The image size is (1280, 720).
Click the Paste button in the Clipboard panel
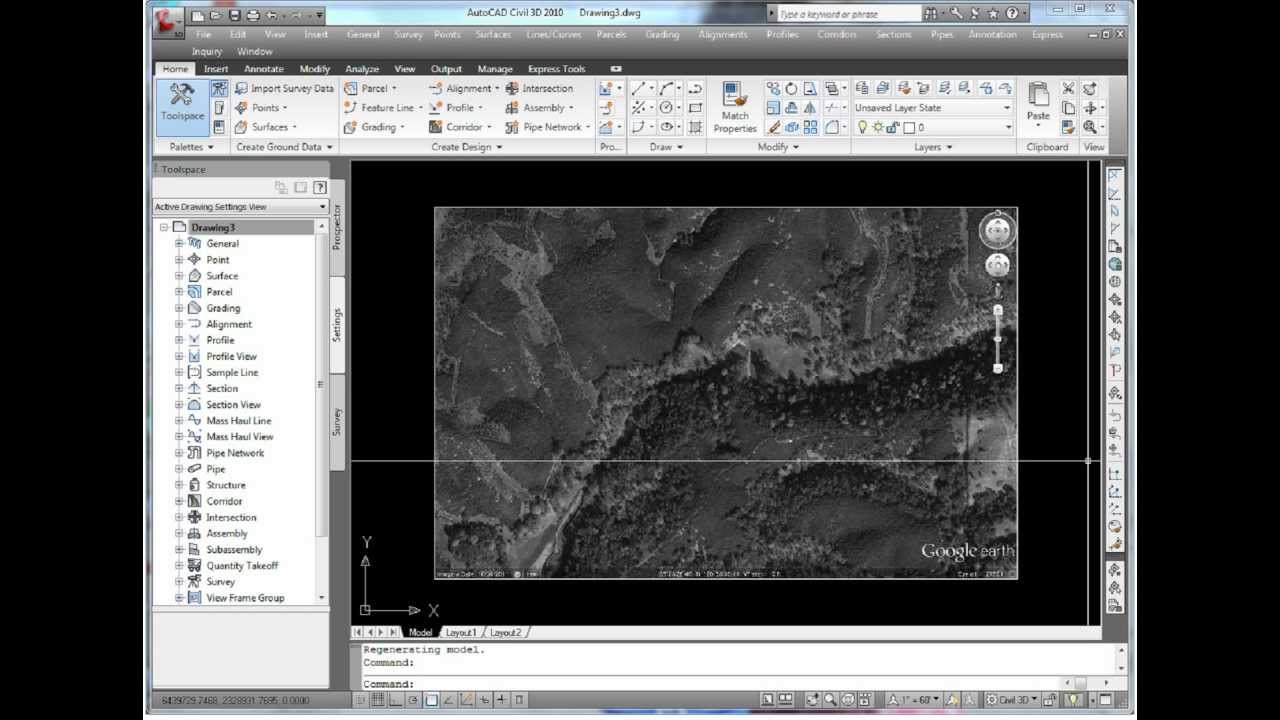[x=1038, y=104]
